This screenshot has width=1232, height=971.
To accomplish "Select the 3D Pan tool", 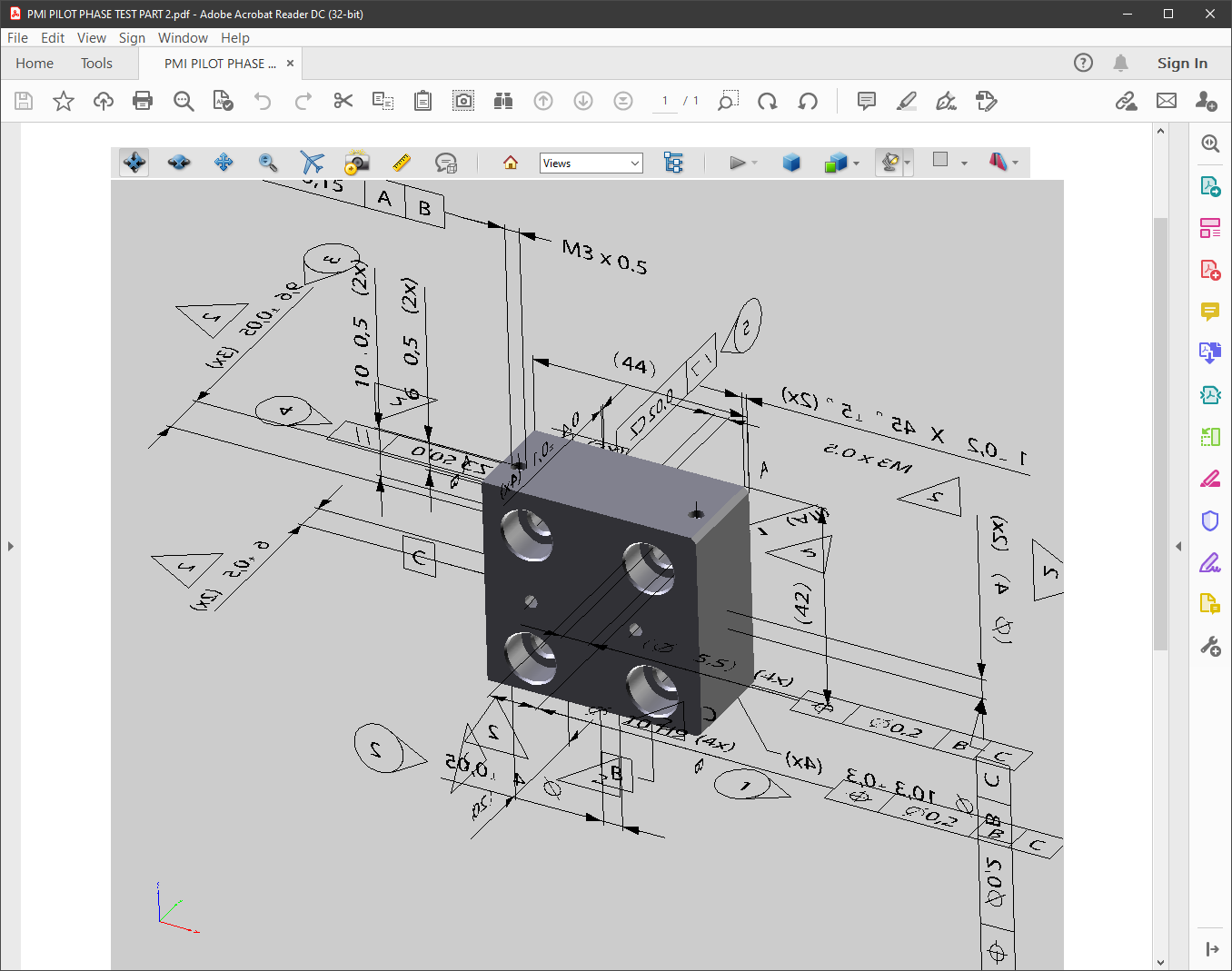I will pos(224,163).
